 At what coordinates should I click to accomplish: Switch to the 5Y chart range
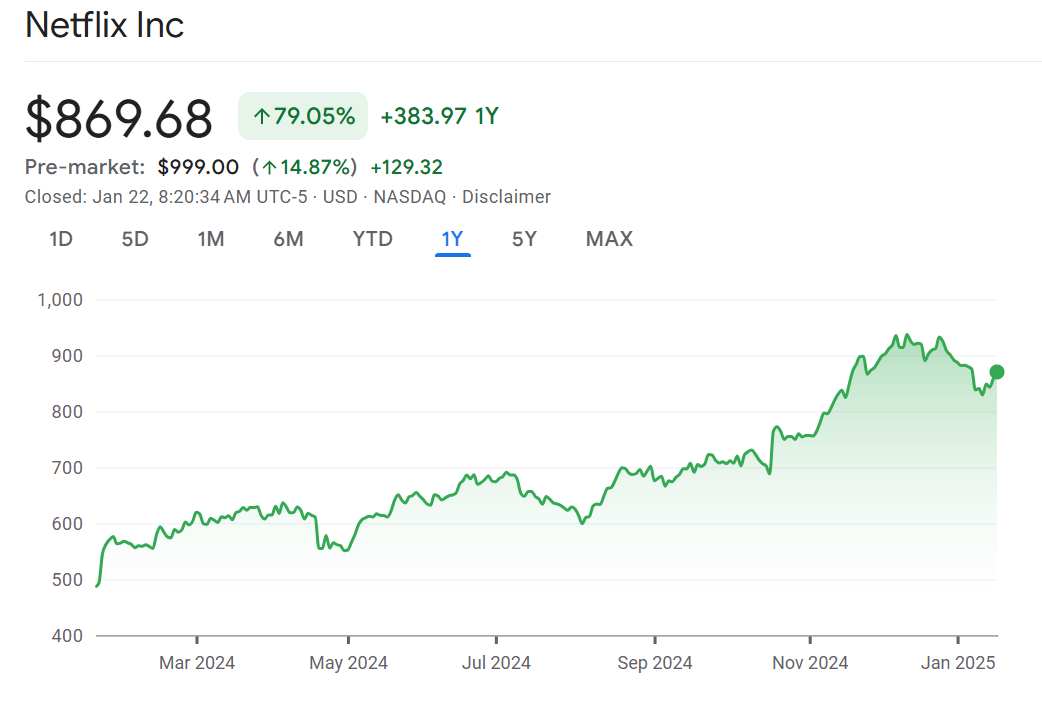524,239
